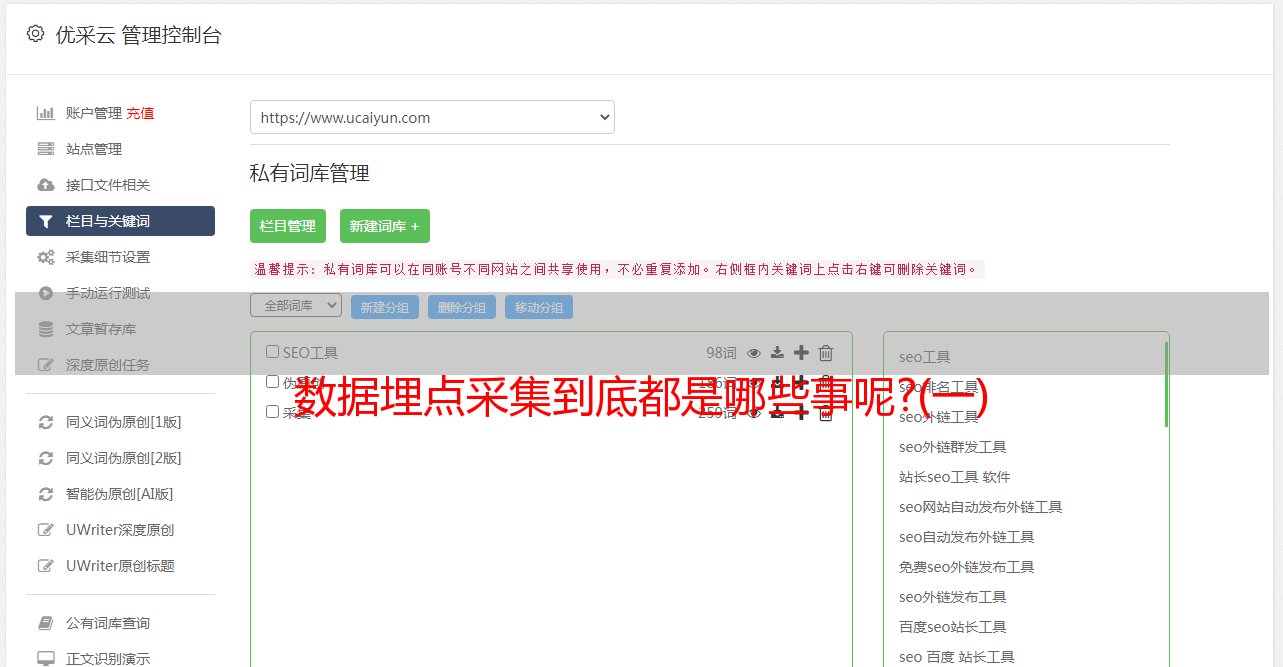
Task: Click the refresh icon for 同义词伪原创[1版]
Action: (x=46, y=422)
